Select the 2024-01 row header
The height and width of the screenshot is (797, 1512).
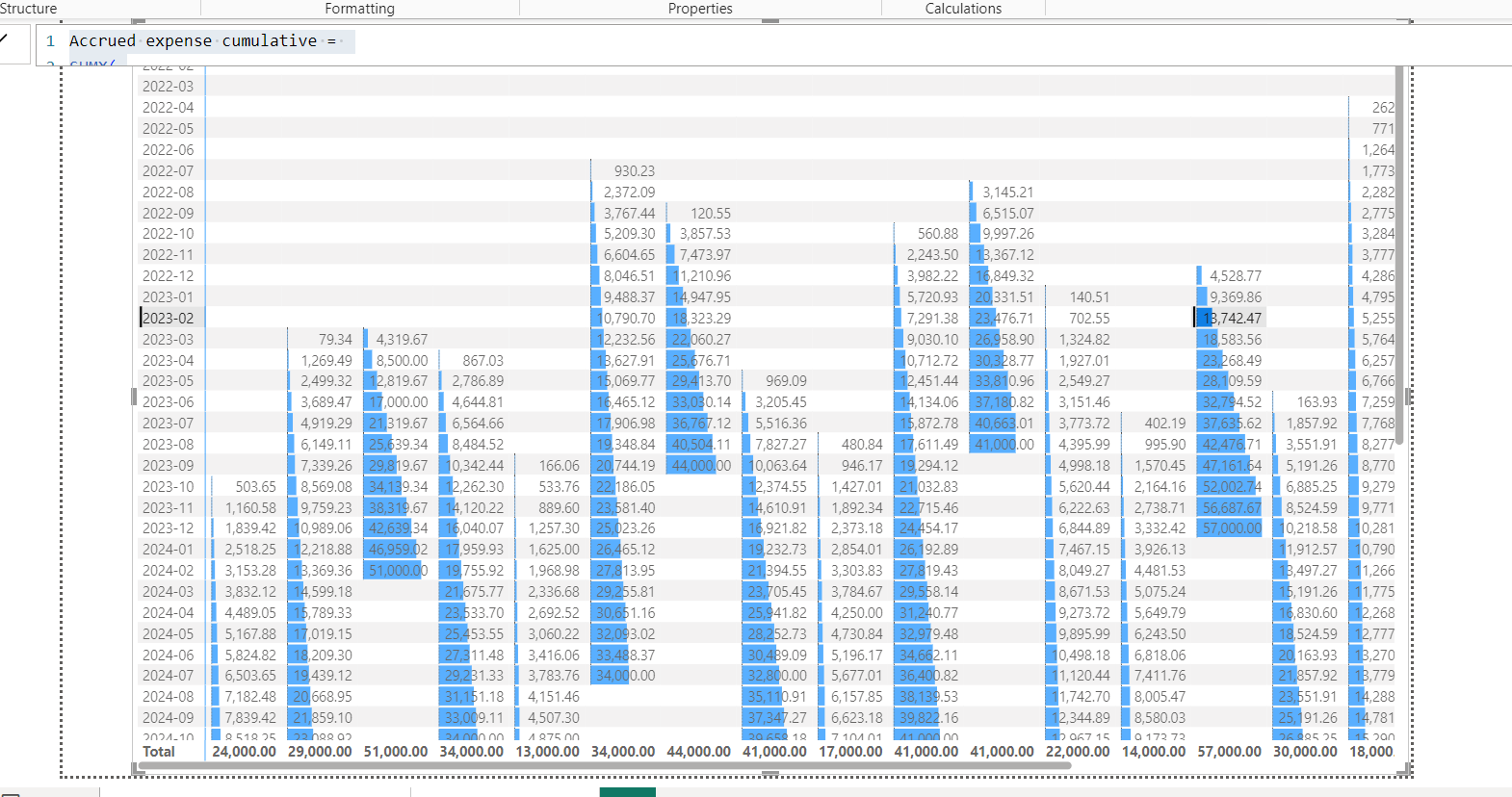pyautogui.click(x=168, y=550)
